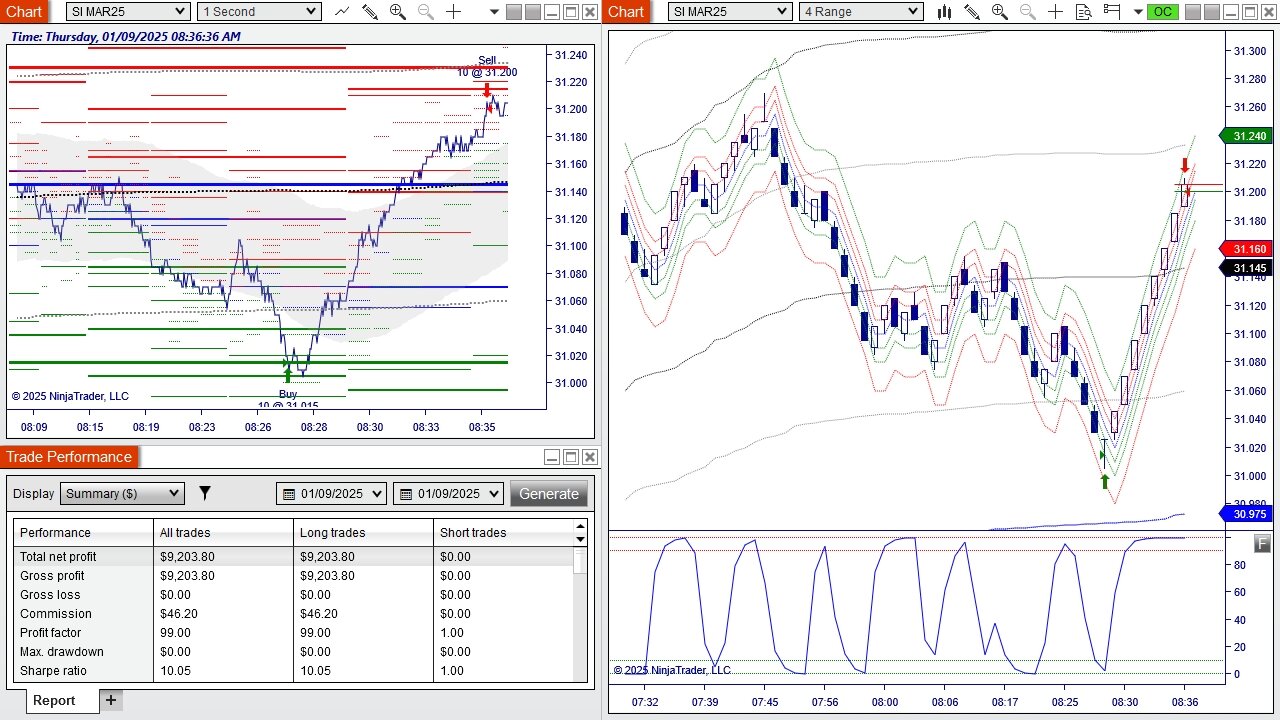This screenshot has height=720, width=1280.
Task: Toggle the green OC button
Action: click(1162, 12)
